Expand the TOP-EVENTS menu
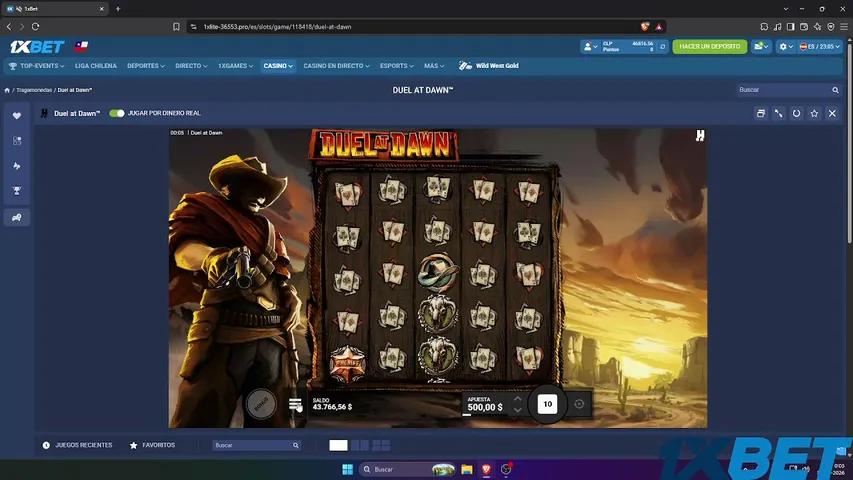This screenshot has width=853, height=480. pos(37,66)
